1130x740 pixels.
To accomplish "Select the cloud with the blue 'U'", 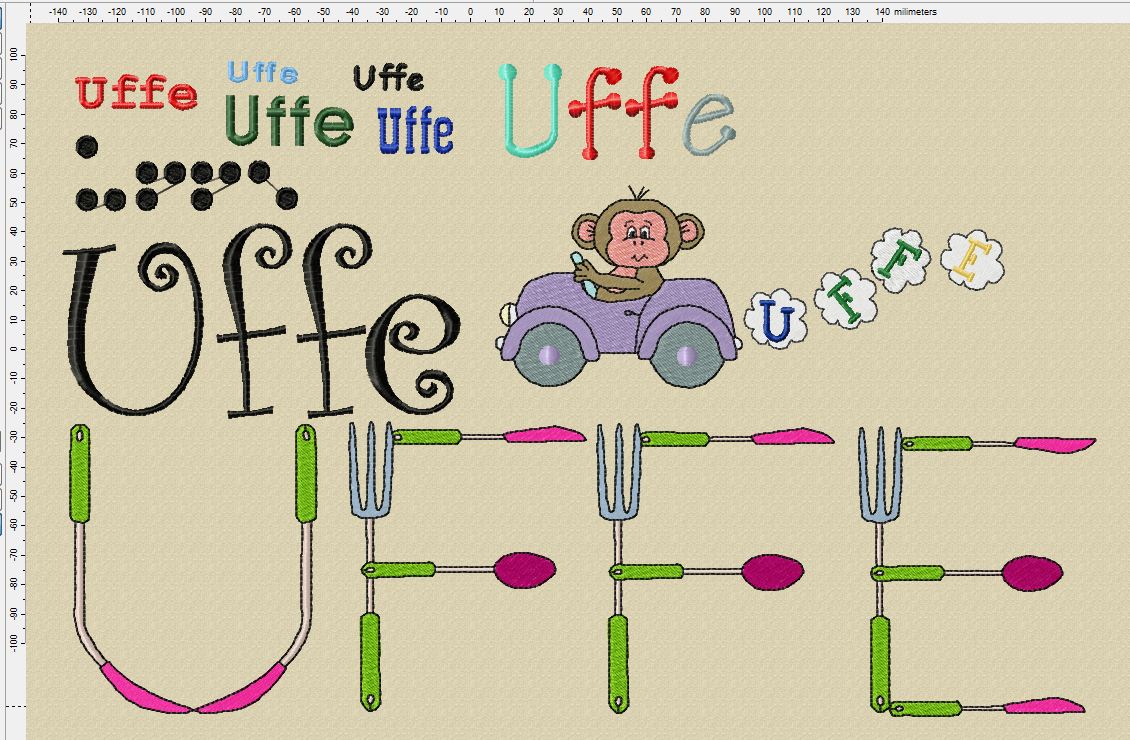I will click(777, 319).
